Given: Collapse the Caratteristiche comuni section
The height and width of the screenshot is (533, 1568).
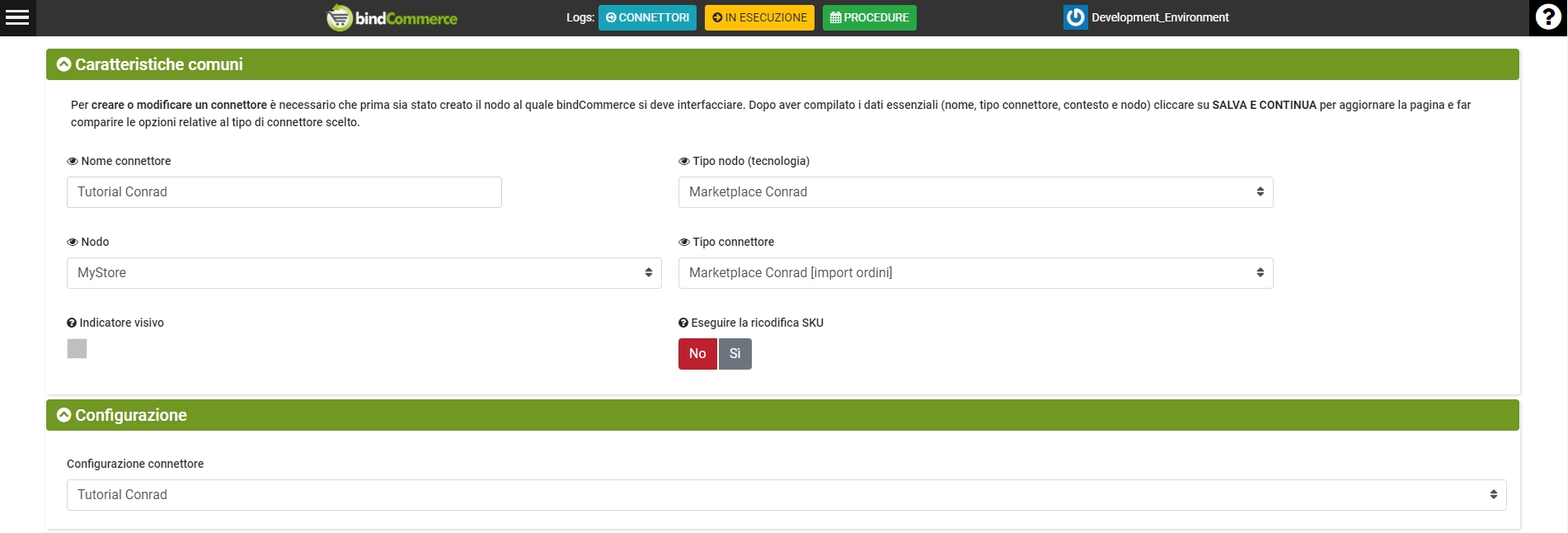Looking at the screenshot, I should [x=63, y=64].
